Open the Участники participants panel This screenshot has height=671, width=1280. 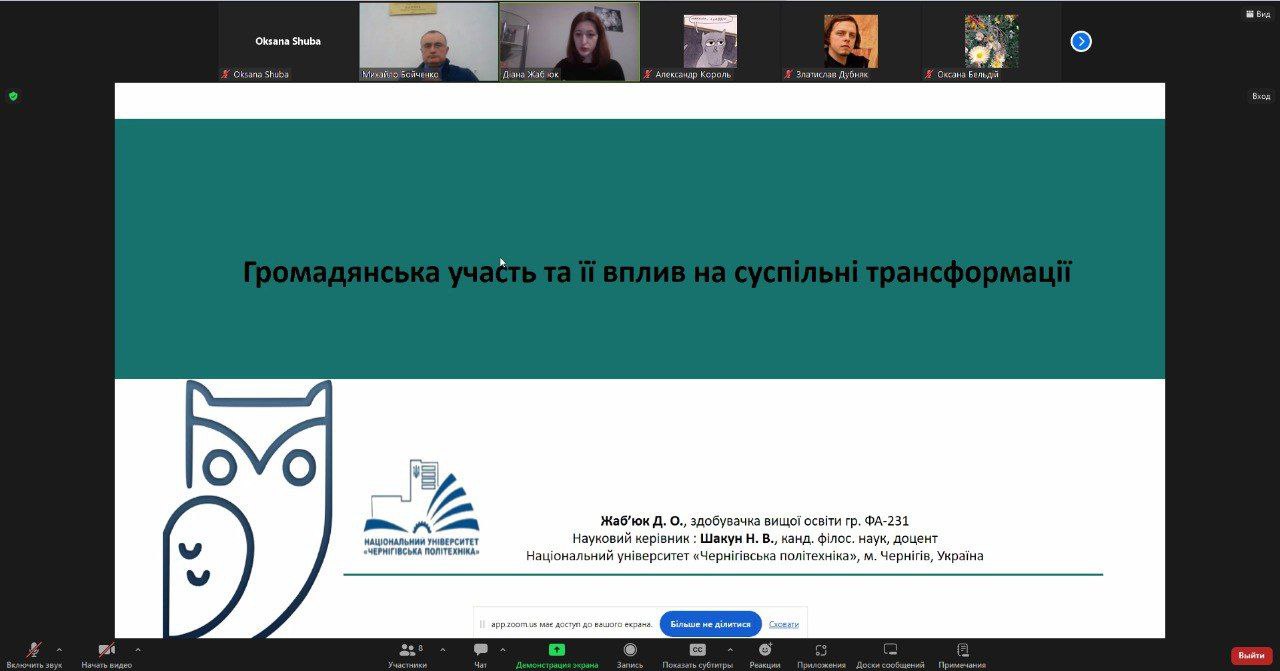click(408, 651)
